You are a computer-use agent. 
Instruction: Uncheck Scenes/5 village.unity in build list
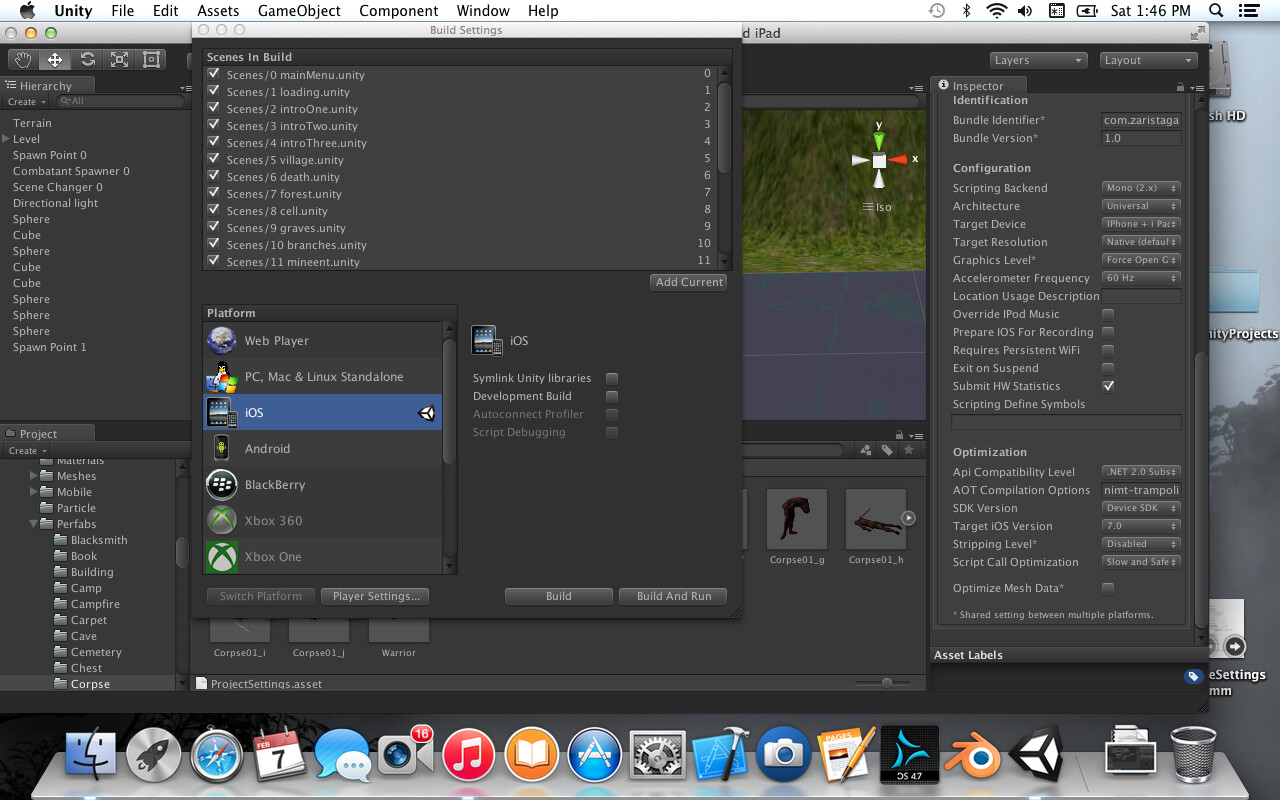click(213, 159)
